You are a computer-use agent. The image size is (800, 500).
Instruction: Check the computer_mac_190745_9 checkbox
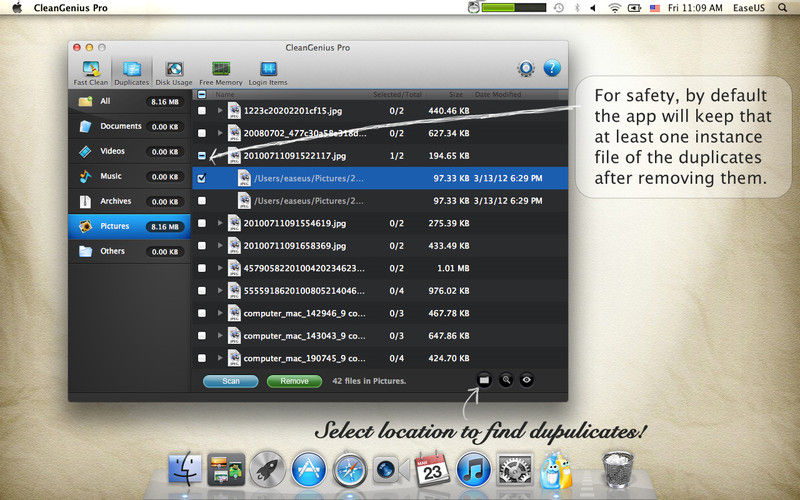[x=202, y=358]
